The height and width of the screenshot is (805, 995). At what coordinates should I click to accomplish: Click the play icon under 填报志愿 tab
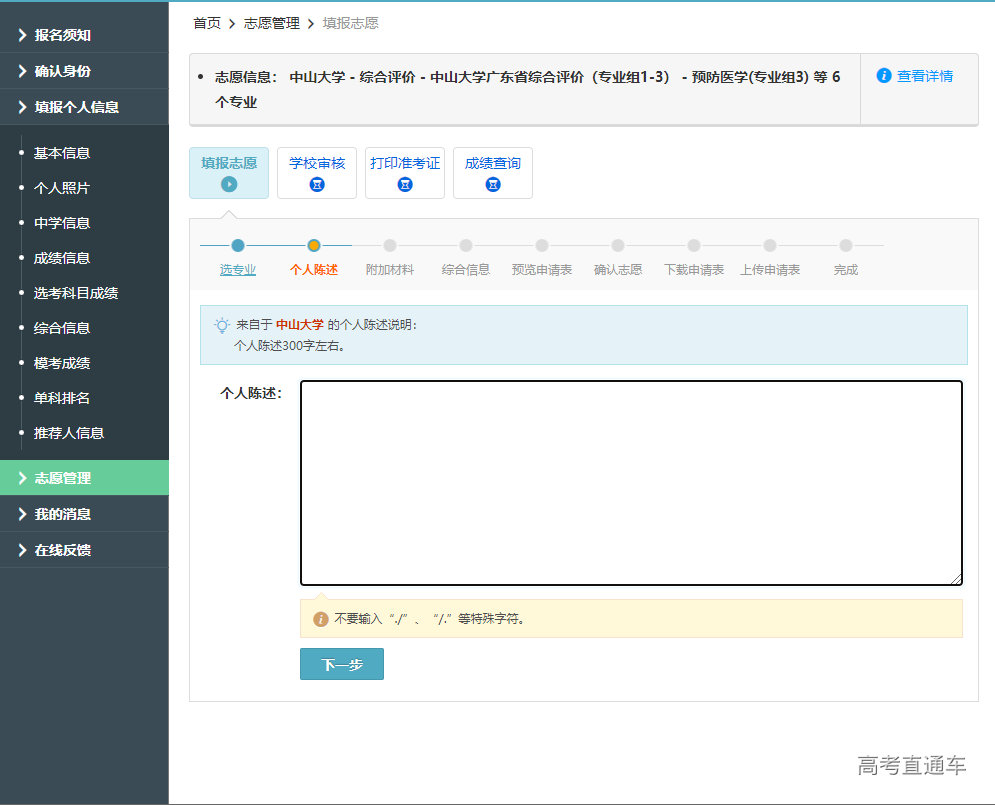(x=229, y=184)
